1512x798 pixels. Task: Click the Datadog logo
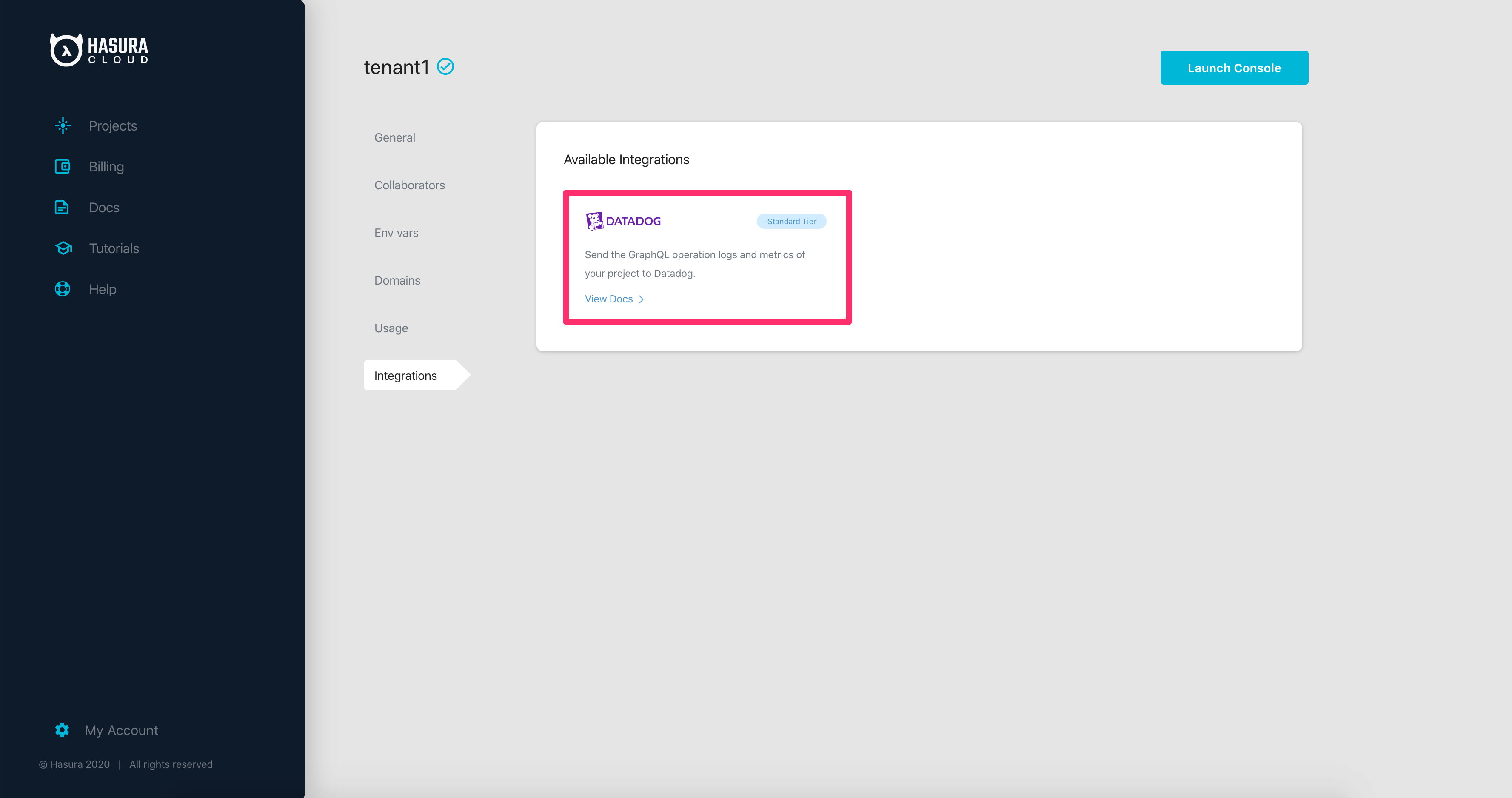click(623, 221)
